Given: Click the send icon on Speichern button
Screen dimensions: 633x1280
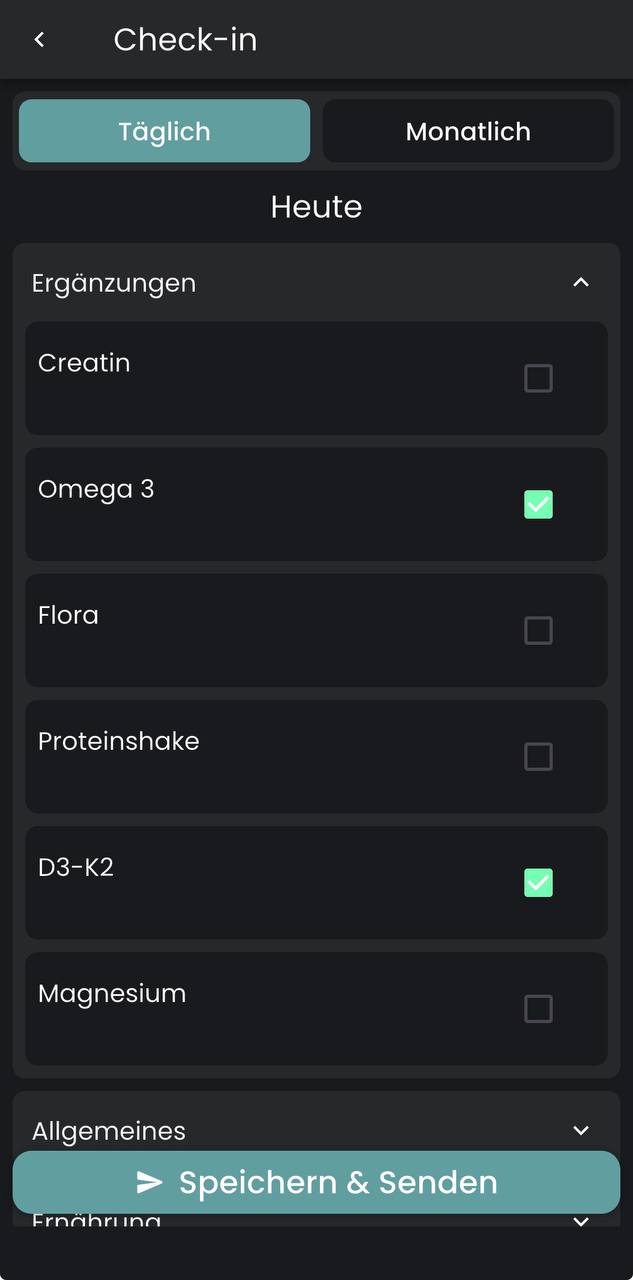Looking at the screenshot, I should (150, 1182).
